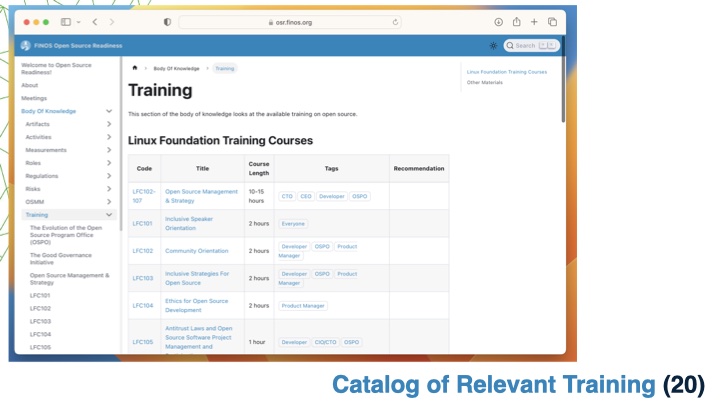This screenshot has height=405, width=720.
Task: Click the page vertical scrollbar thumb
Action: 563,79
